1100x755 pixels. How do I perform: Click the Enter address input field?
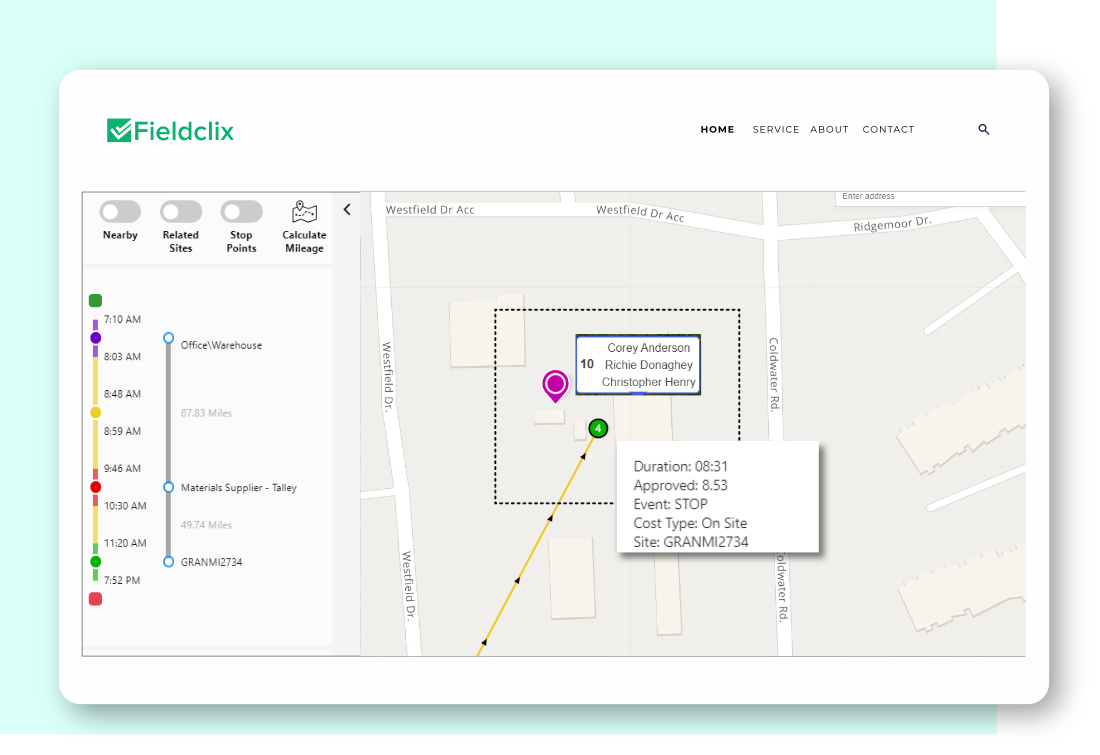(x=930, y=197)
